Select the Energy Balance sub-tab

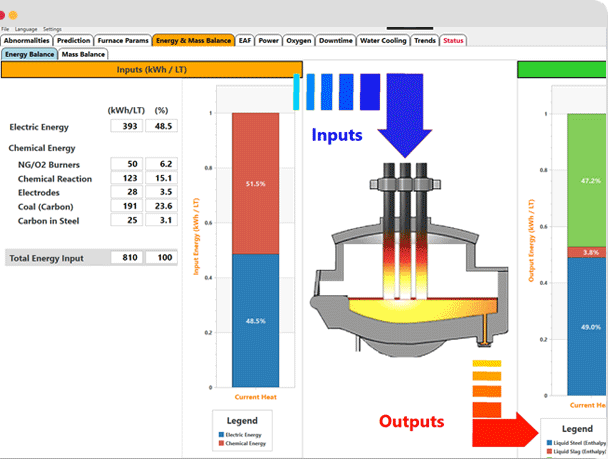(29, 54)
